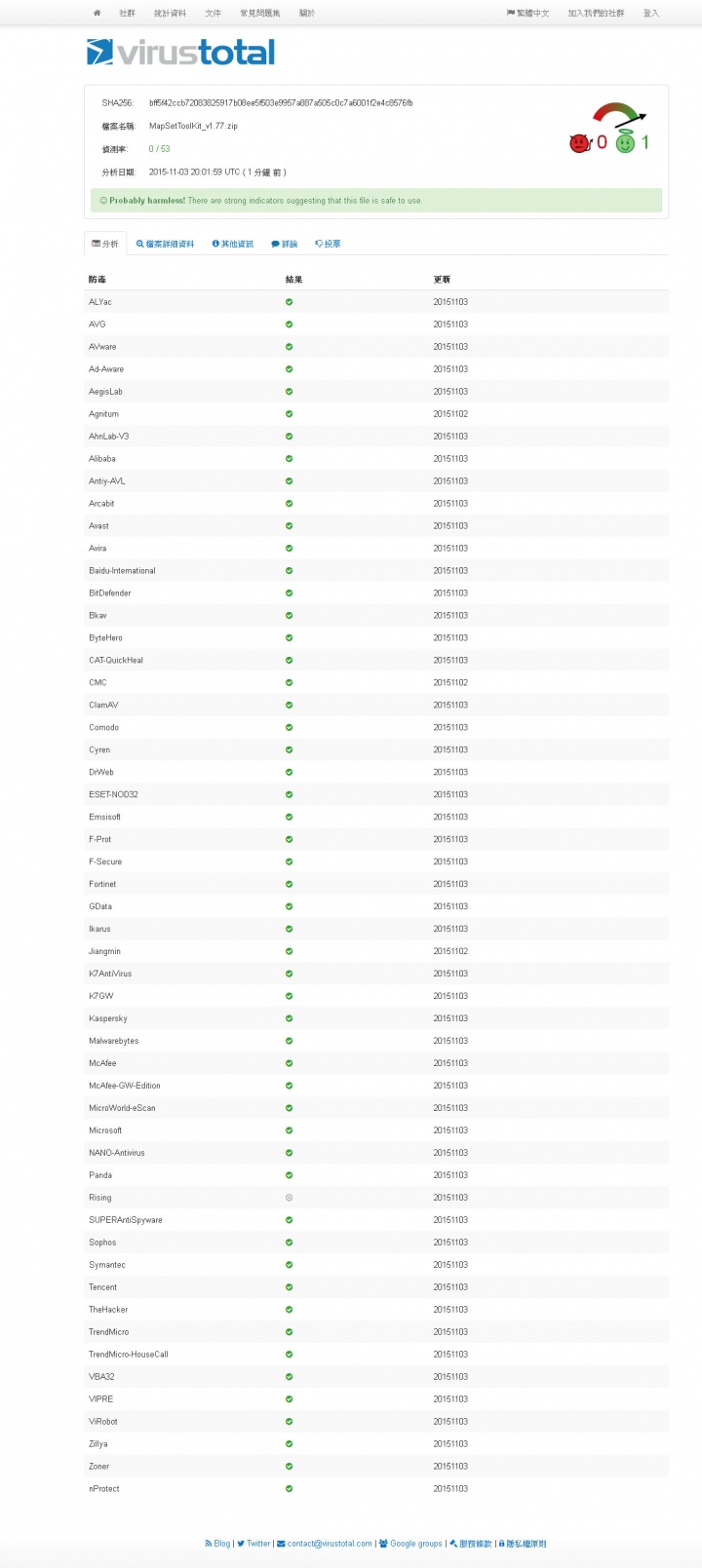Click the 登入 sign-in link
Image resolution: width=702 pixels, height=1568 pixels.
650,14
